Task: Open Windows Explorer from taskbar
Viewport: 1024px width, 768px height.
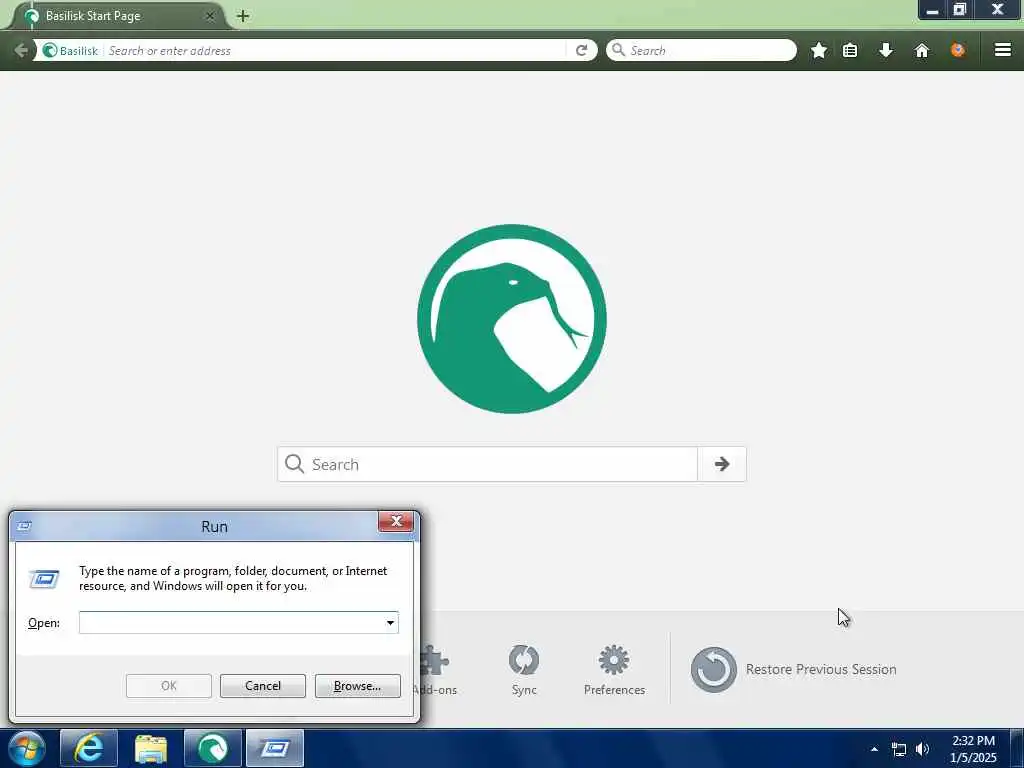Action: (x=151, y=748)
